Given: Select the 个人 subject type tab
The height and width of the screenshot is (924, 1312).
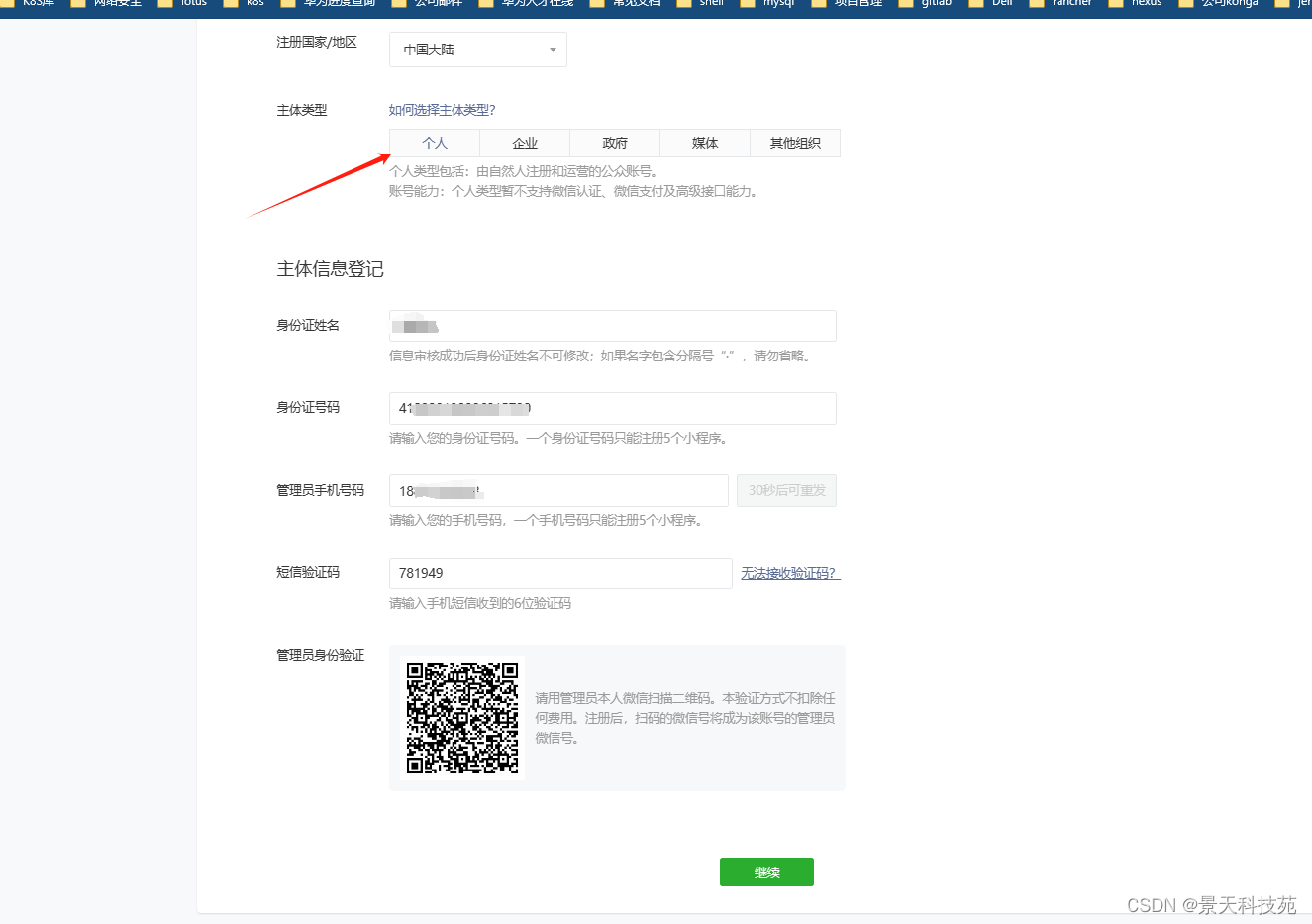Looking at the screenshot, I should pos(435,143).
